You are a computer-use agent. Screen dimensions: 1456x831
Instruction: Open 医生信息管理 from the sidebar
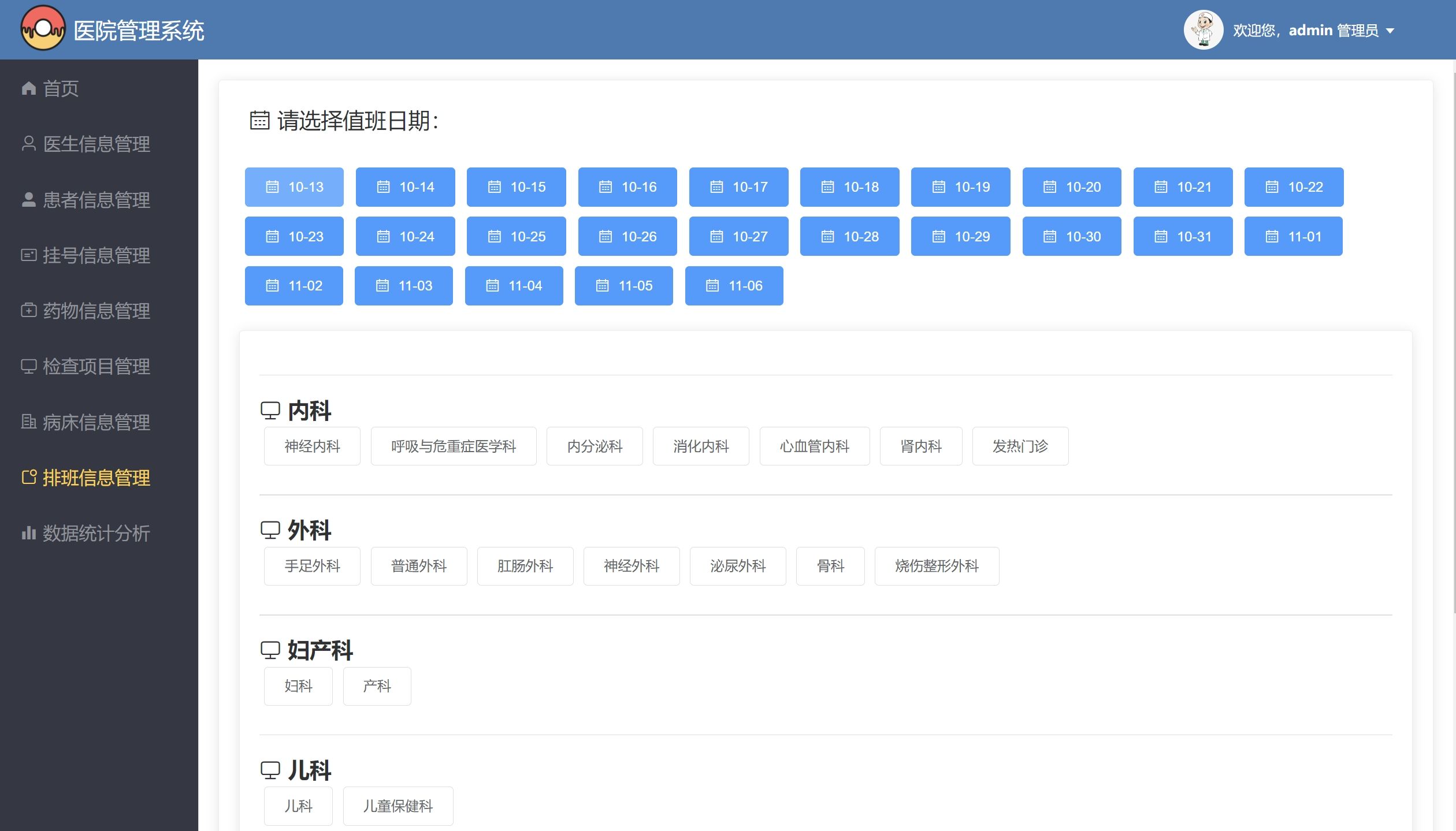pyautogui.click(x=99, y=143)
